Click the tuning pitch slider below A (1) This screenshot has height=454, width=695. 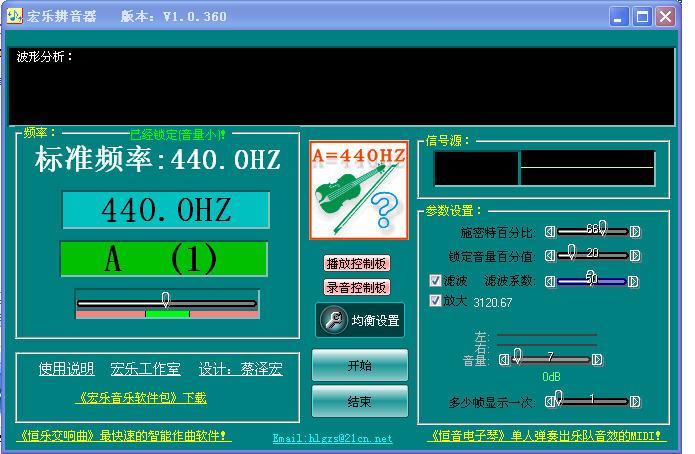click(166, 302)
